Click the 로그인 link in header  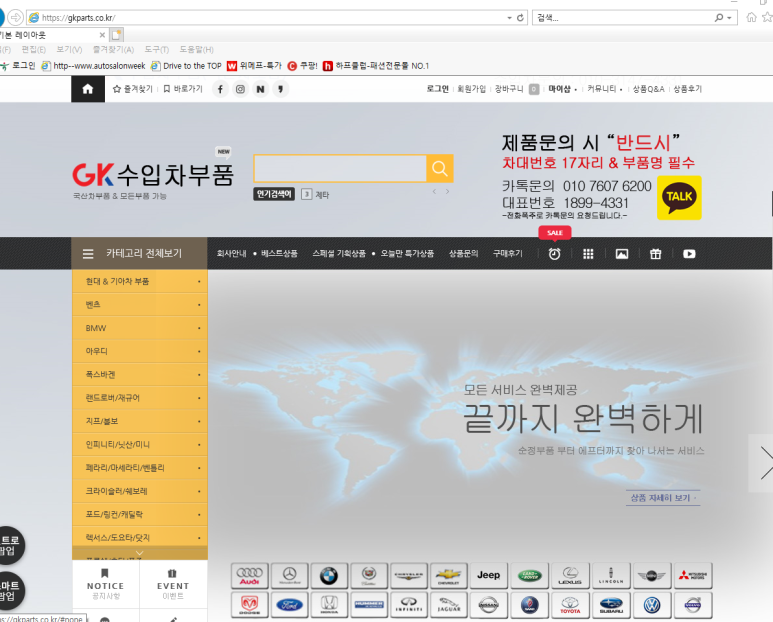coord(438,89)
